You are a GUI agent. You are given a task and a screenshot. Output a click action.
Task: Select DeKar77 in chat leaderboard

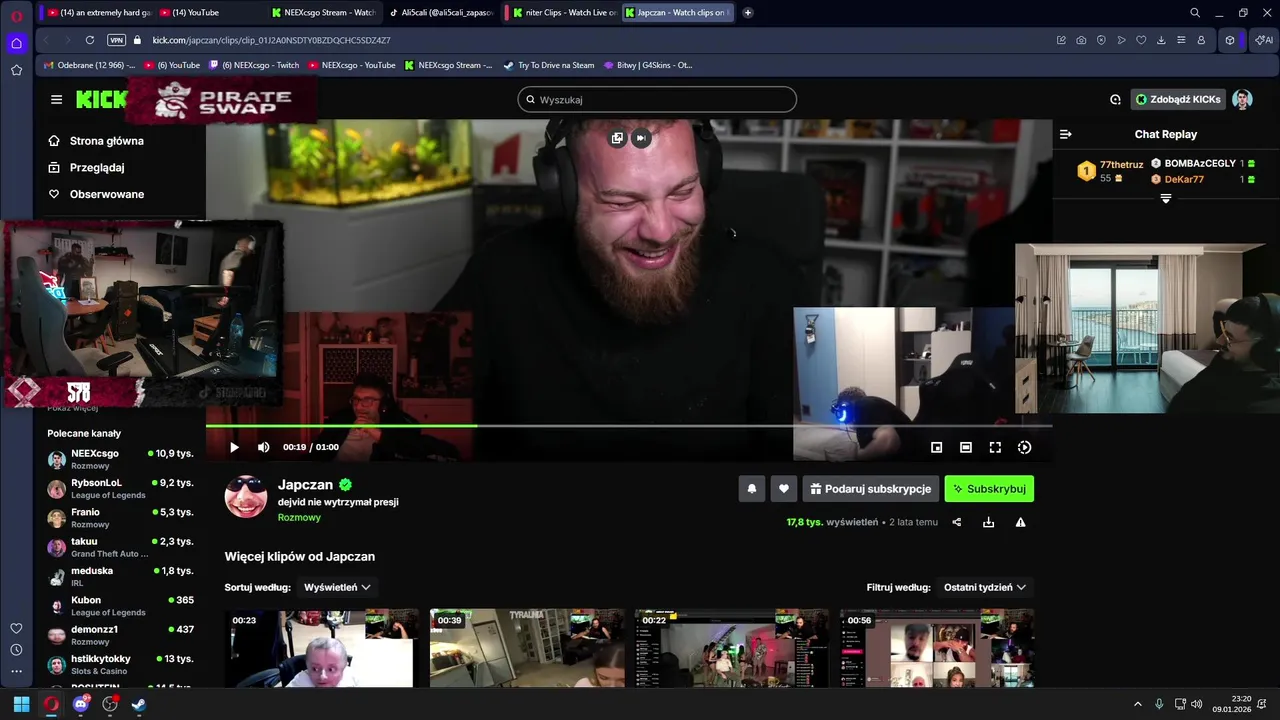pos(1184,179)
